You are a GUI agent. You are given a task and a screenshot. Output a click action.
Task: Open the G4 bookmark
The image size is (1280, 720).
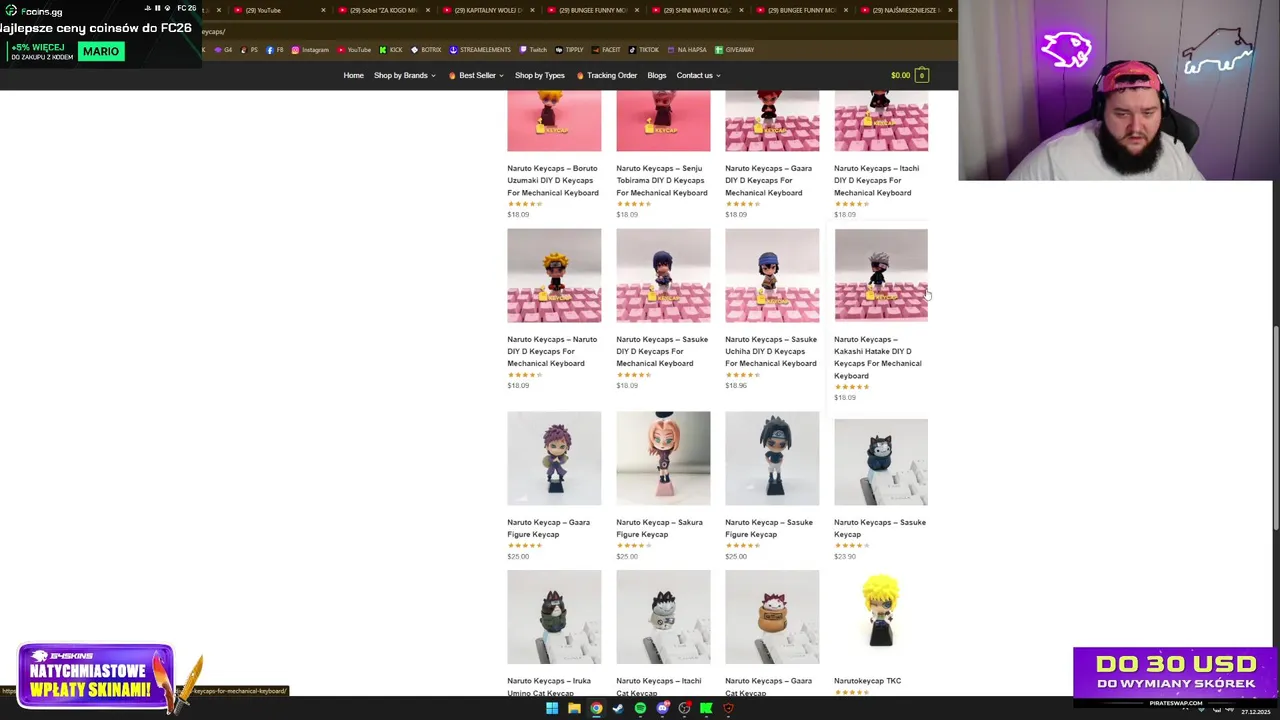pos(223,50)
